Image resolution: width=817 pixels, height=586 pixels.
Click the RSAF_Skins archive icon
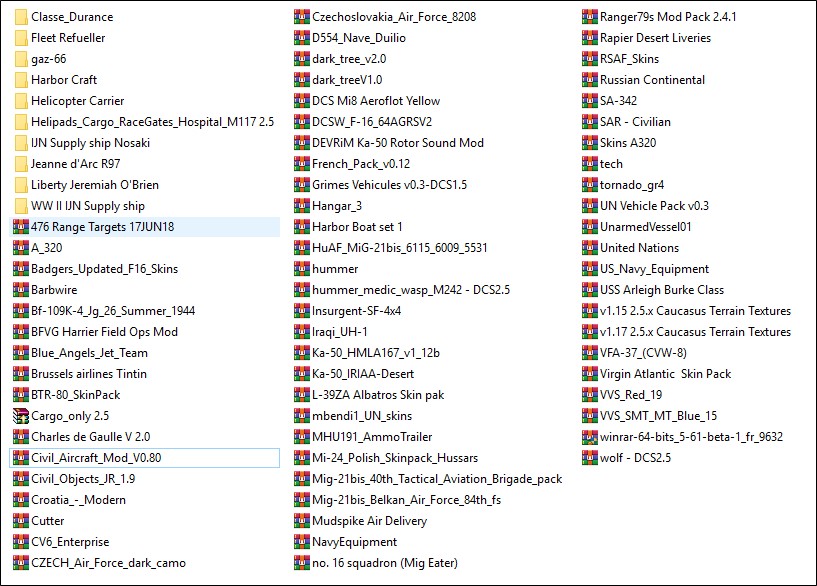[590, 59]
